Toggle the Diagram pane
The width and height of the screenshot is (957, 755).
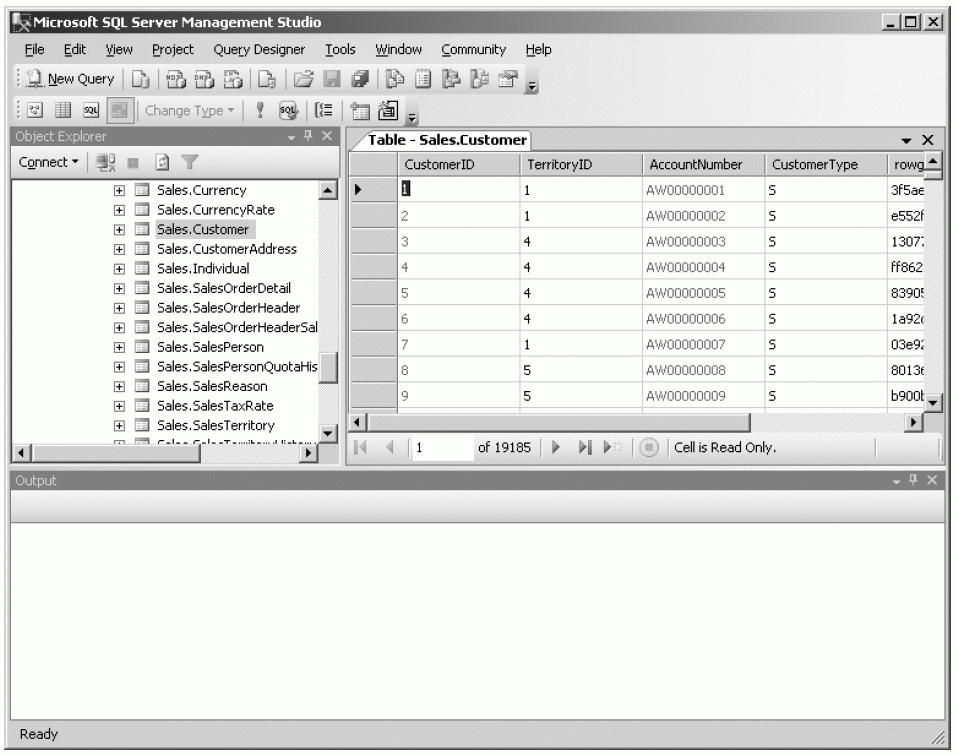(x=35, y=110)
